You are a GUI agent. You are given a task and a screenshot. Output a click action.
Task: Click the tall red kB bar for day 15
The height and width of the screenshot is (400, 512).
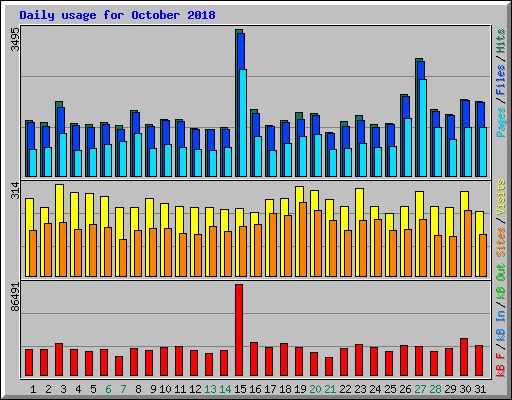[239, 330]
